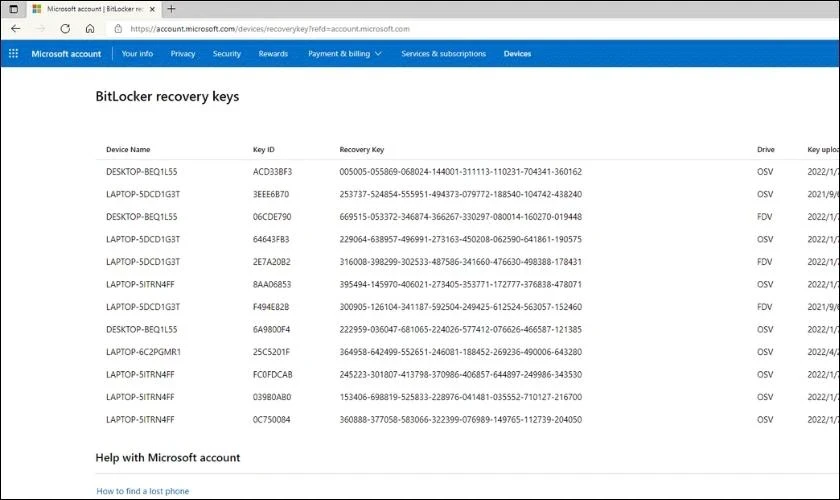Open a new browser tab
The height and width of the screenshot is (500, 840).
(x=171, y=9)
